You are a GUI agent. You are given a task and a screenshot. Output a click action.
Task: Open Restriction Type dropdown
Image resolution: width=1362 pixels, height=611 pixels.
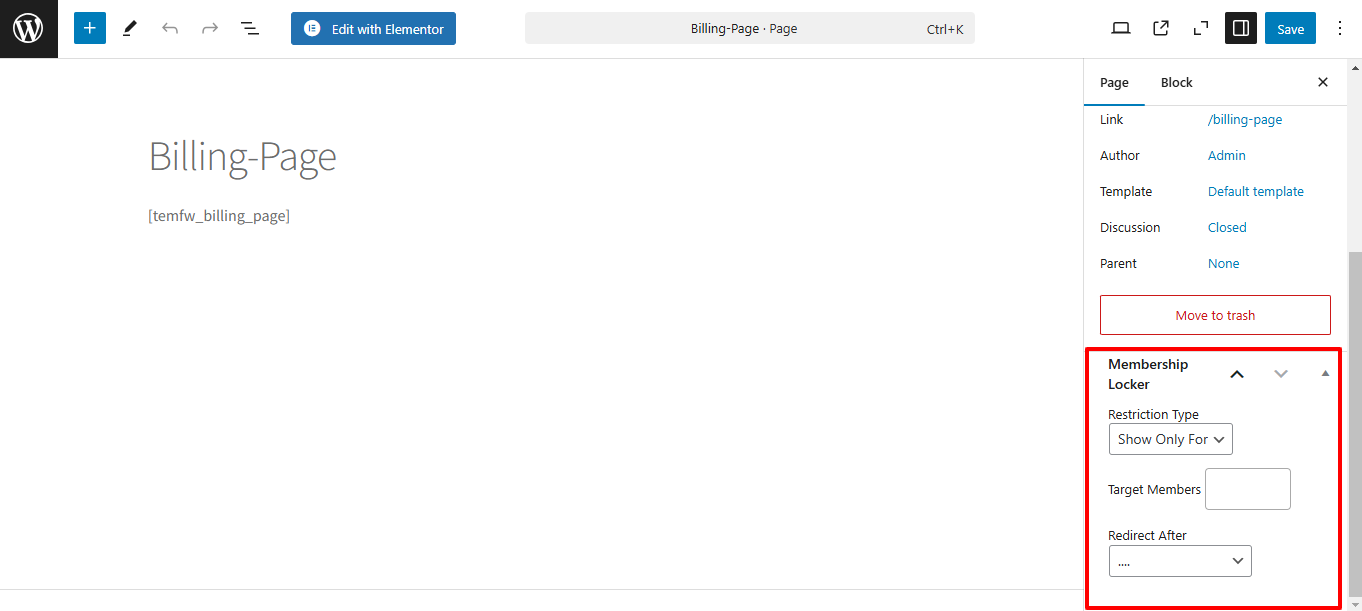1170,439
